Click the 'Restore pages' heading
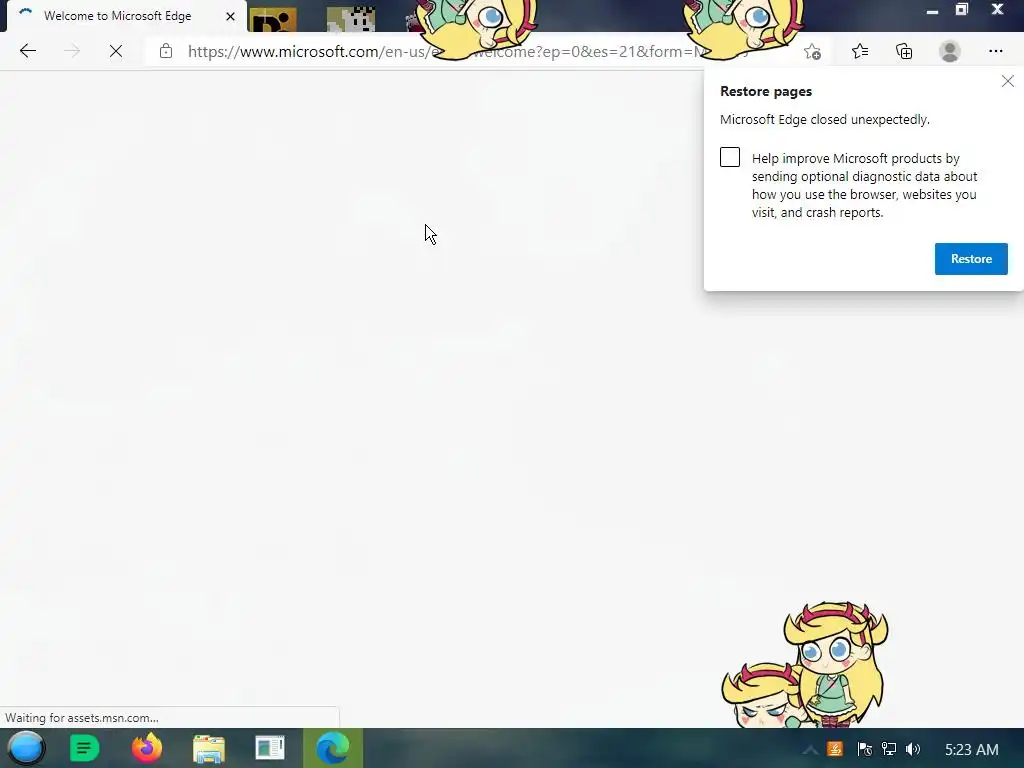The height and width of the screenshot is (768, 1024). [765, 91]
